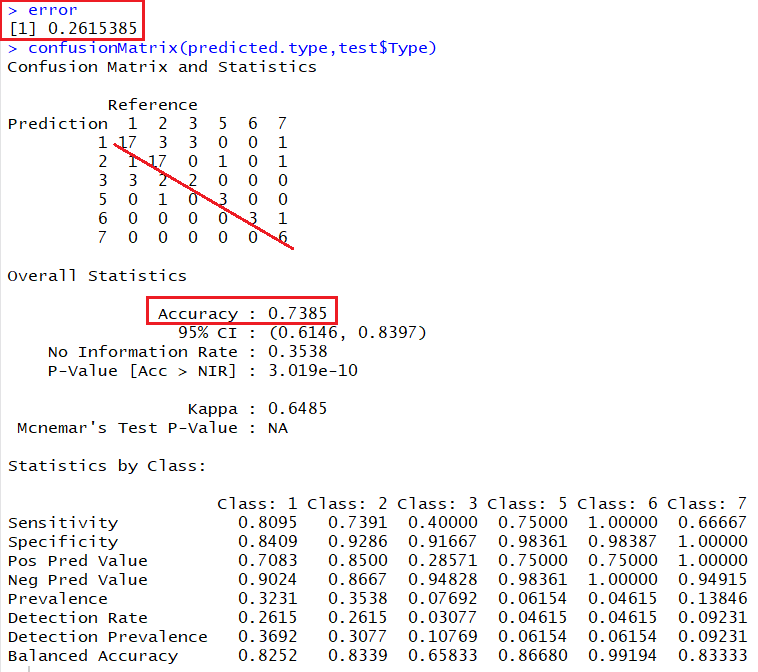758x672 pixels.
Task: Click the P-Value 3.019e-10
Action: 313,370
